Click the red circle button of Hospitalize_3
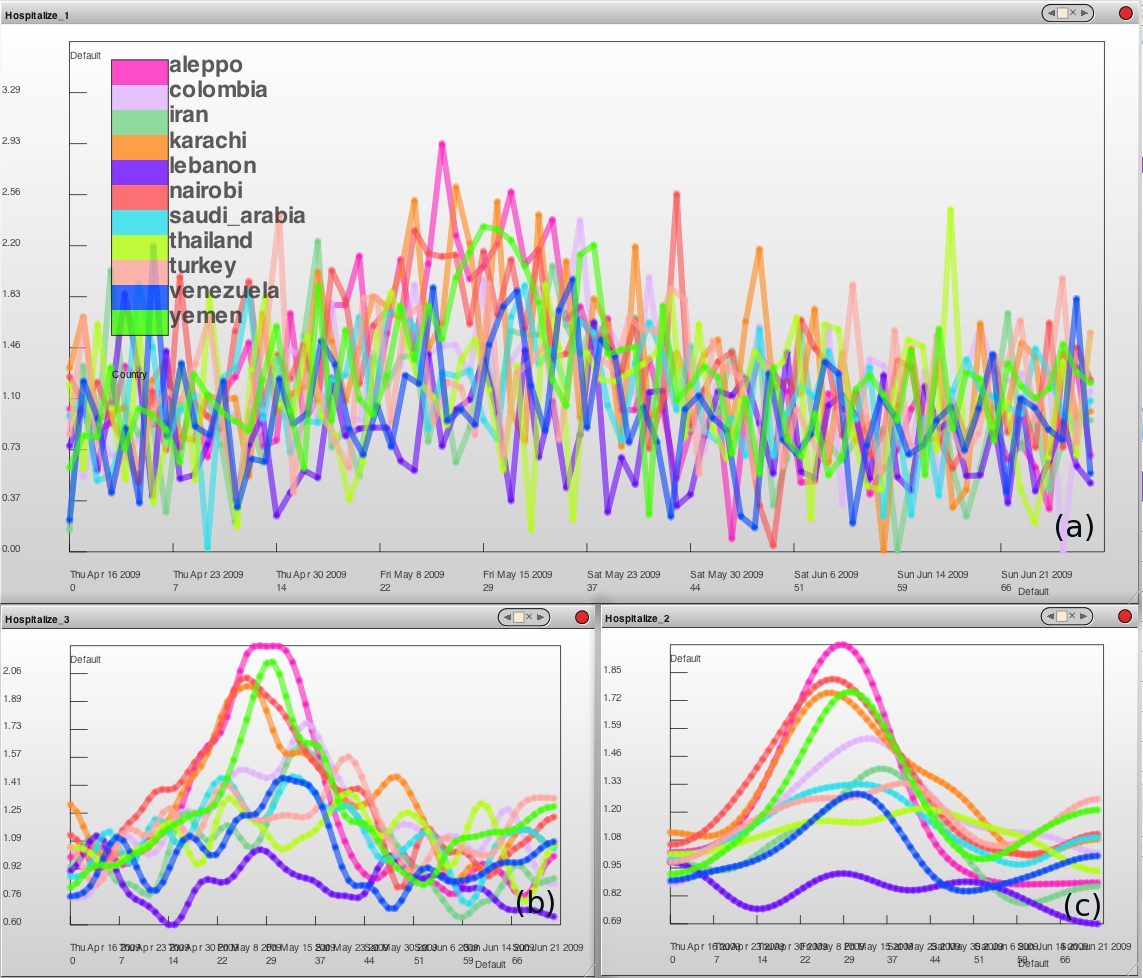This screenshot has height=978, width=1143. [x=581, y=617]
